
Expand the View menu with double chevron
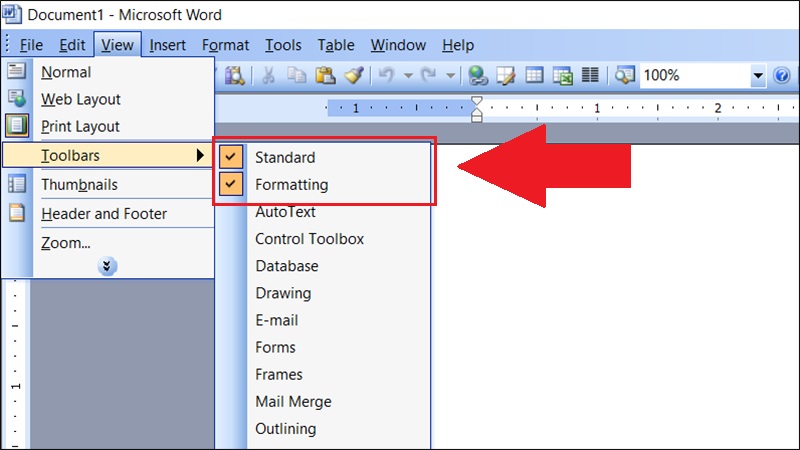pos(107,266)
